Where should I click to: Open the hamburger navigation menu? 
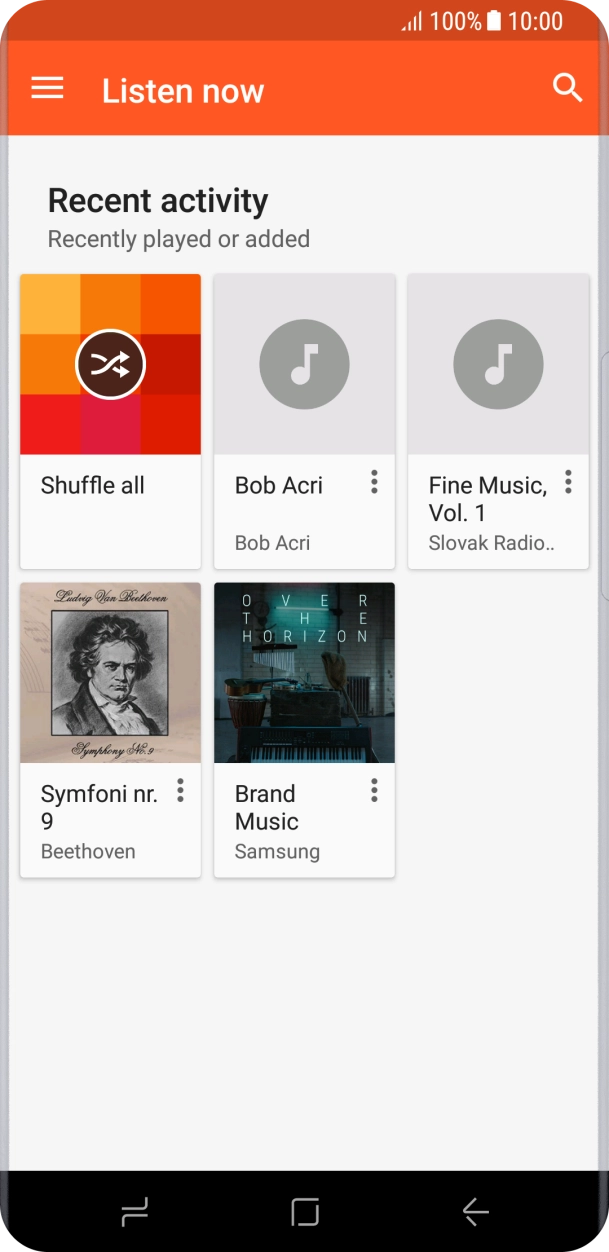(47, 89)
